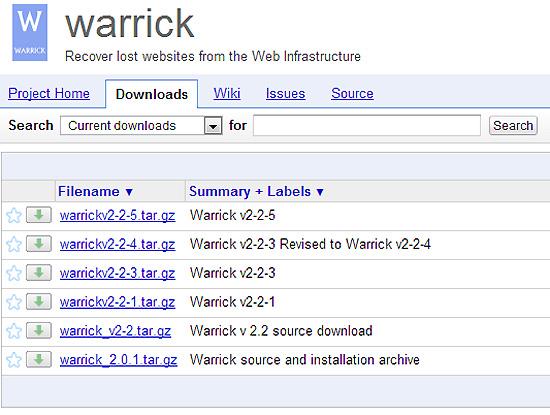Click green download arrow for warrickv2-2-4.tar.gz
This screenshot has height=415, width=550.
tap(39, 243)
